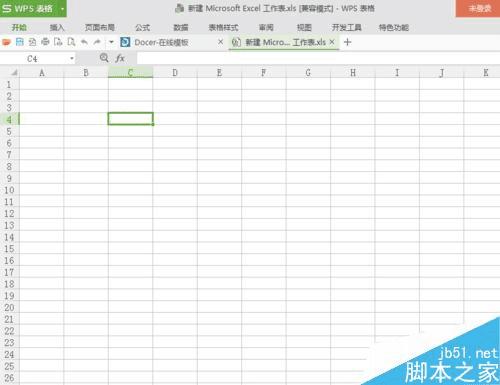
Task: Select row 4 header
Action: pos(9,119)
